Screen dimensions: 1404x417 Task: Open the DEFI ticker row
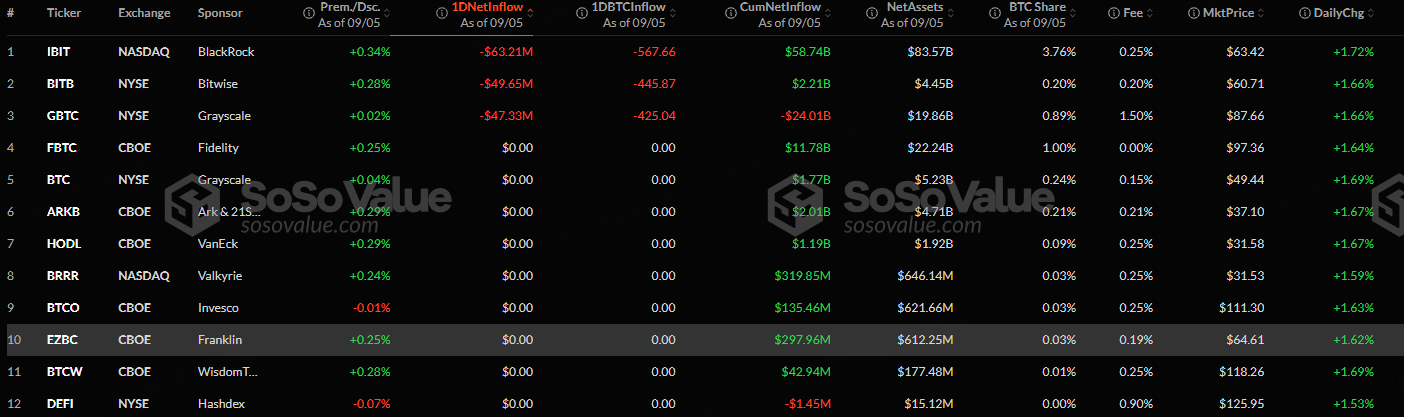click(59, 403)
